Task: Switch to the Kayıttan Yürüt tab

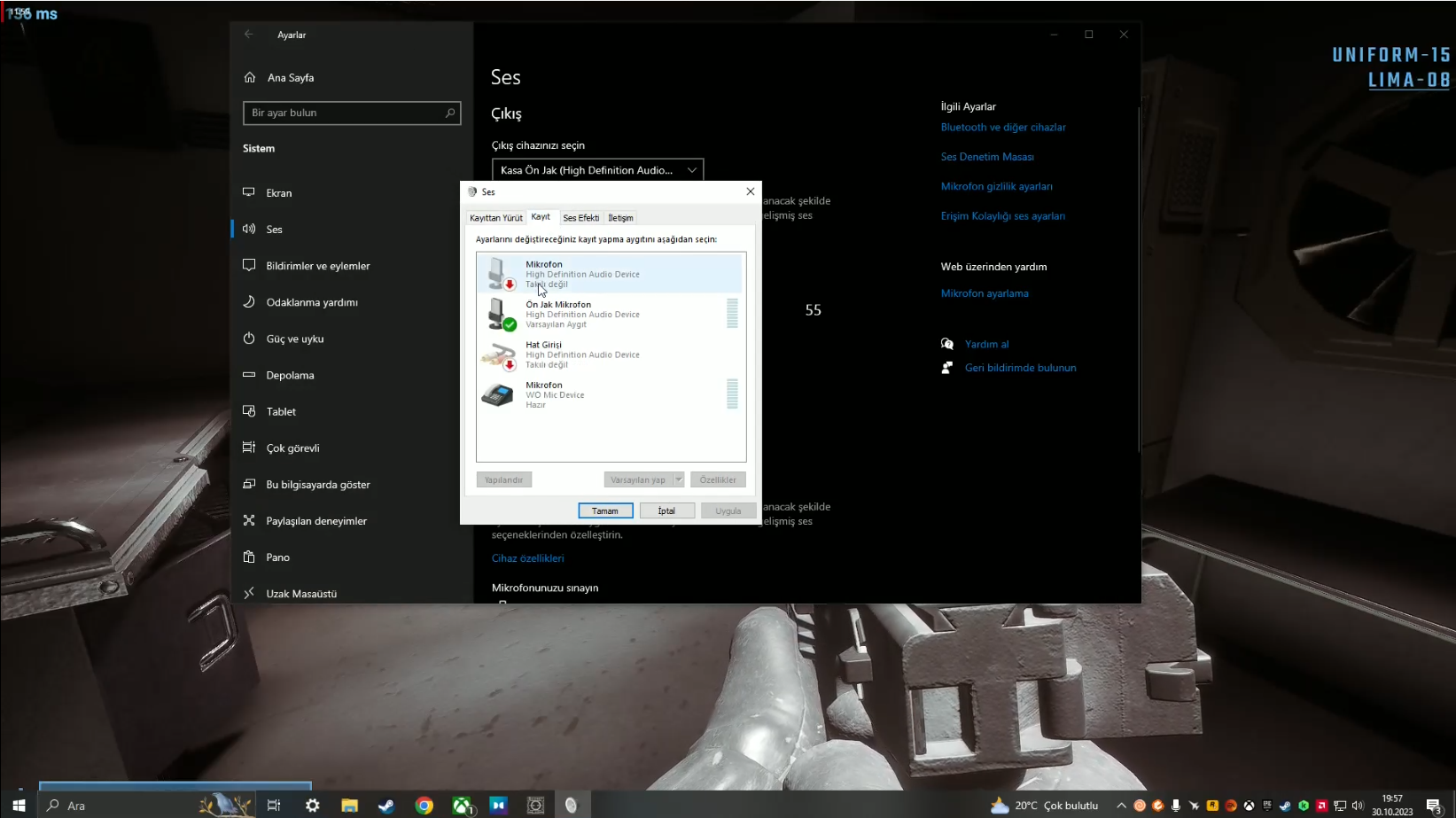Action: pyautogui.click(x=496, y=218)
